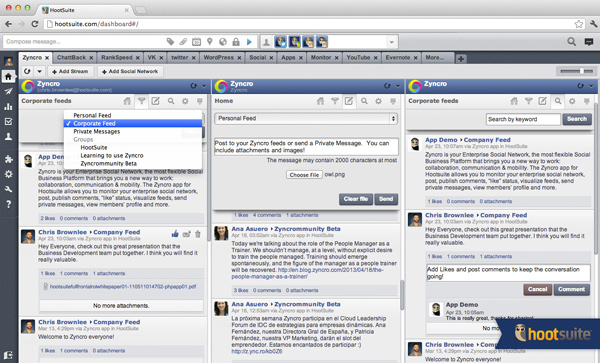The height and width of the screenshot is (363, 600).
Task: Like Chris Brownlee's post with thumbs-up icon
Action: pos(175,234)
